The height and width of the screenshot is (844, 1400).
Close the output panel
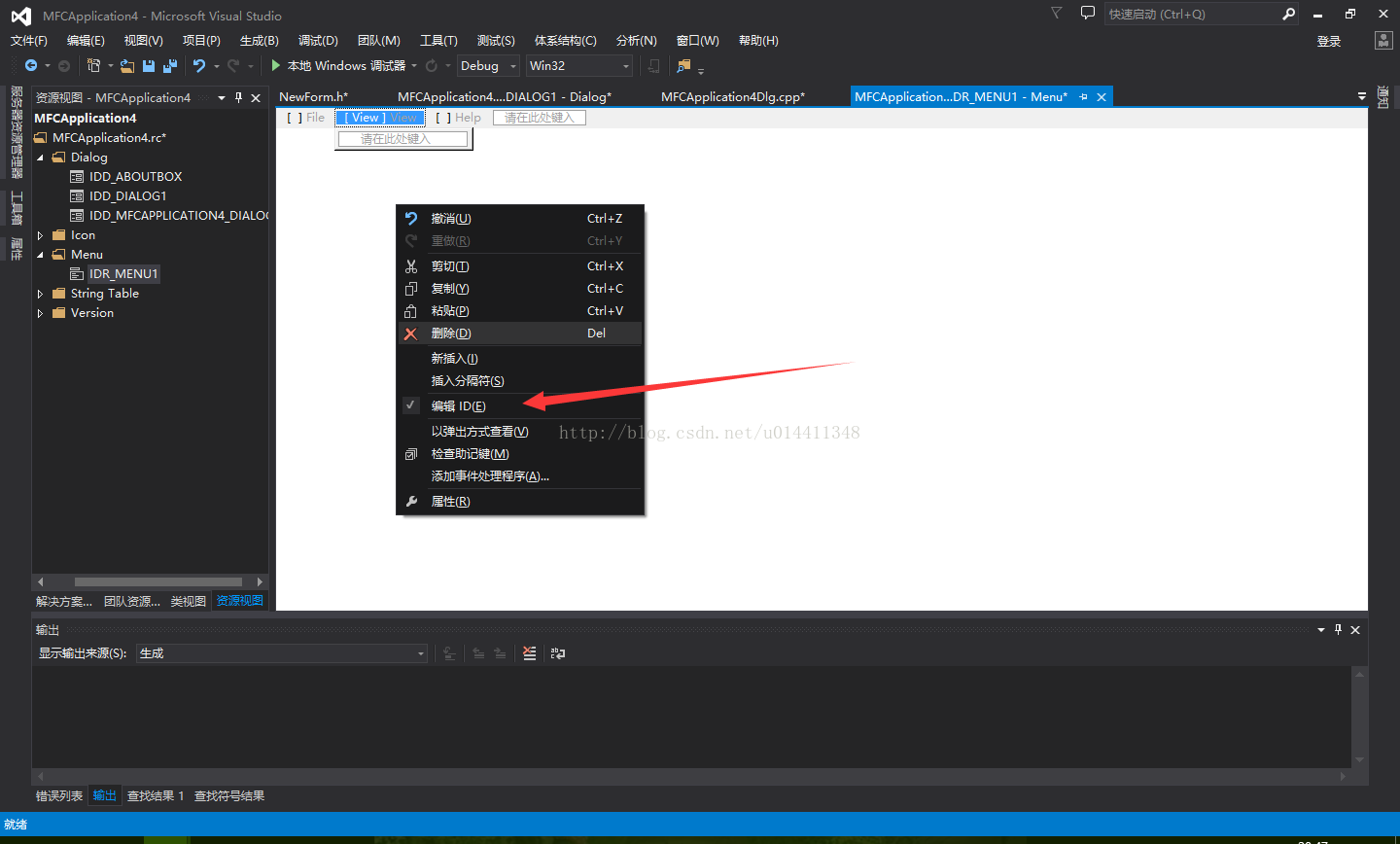click(x=1355, y=629)
